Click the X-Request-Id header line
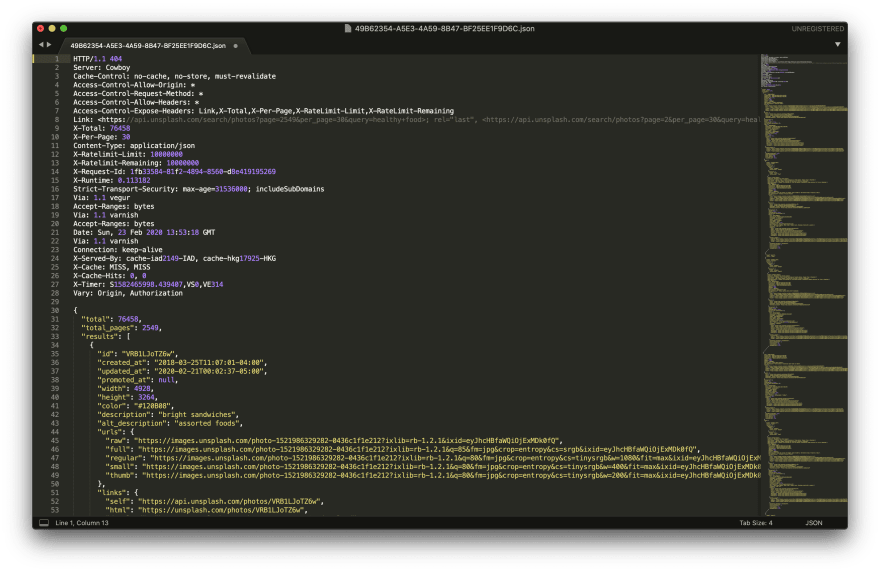This screenshot has height=572, width=880. 175,172
